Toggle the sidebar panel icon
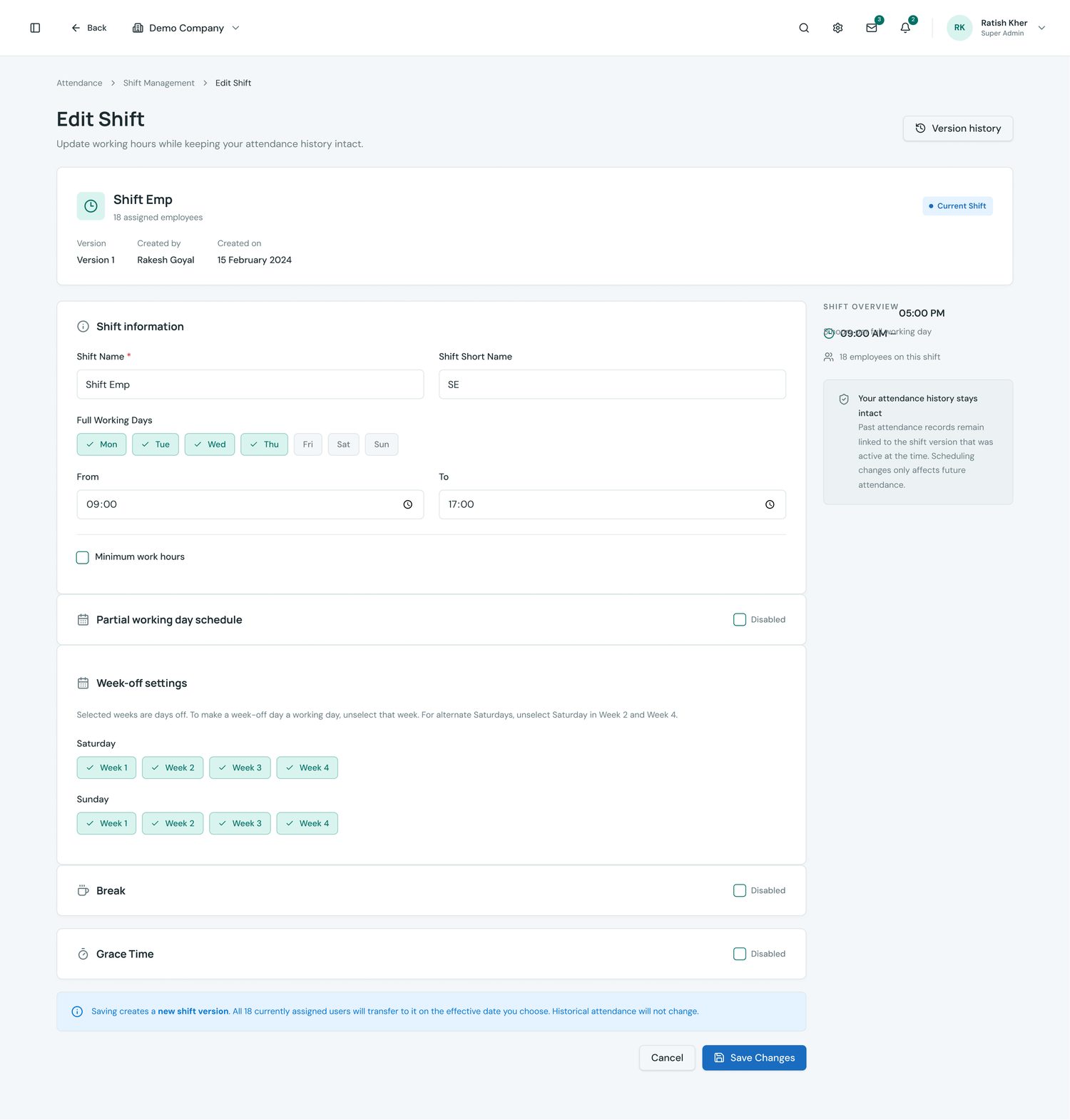The height and width of the screenshot is (1120, 1070). pos(35,28)
